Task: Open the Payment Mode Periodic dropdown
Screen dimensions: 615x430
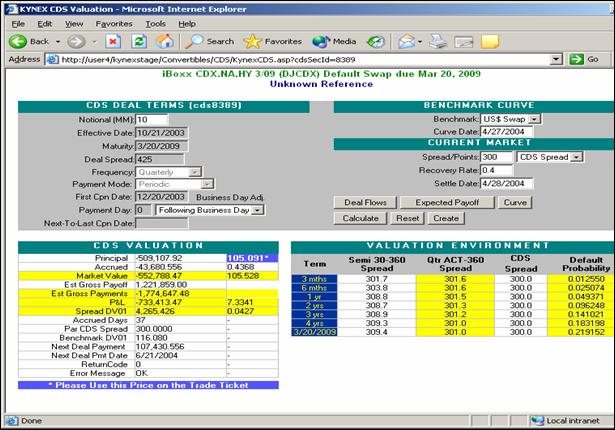Action: (x=207, y=184)
